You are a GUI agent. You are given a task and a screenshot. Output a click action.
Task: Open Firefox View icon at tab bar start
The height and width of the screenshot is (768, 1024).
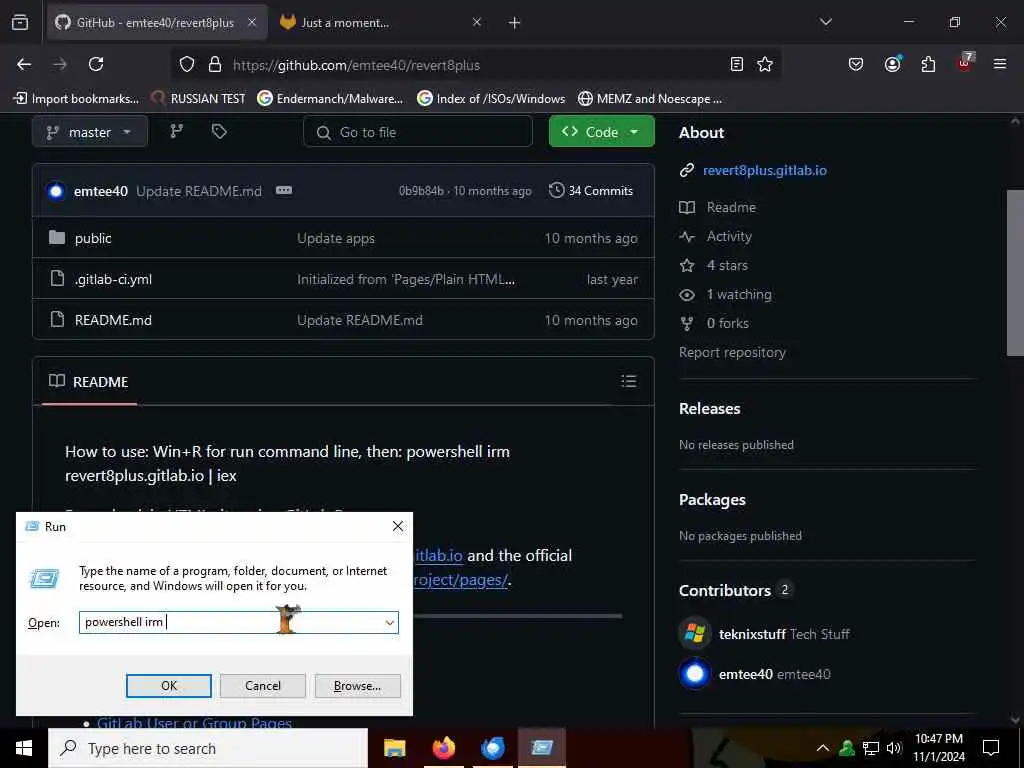pos(20,22)
